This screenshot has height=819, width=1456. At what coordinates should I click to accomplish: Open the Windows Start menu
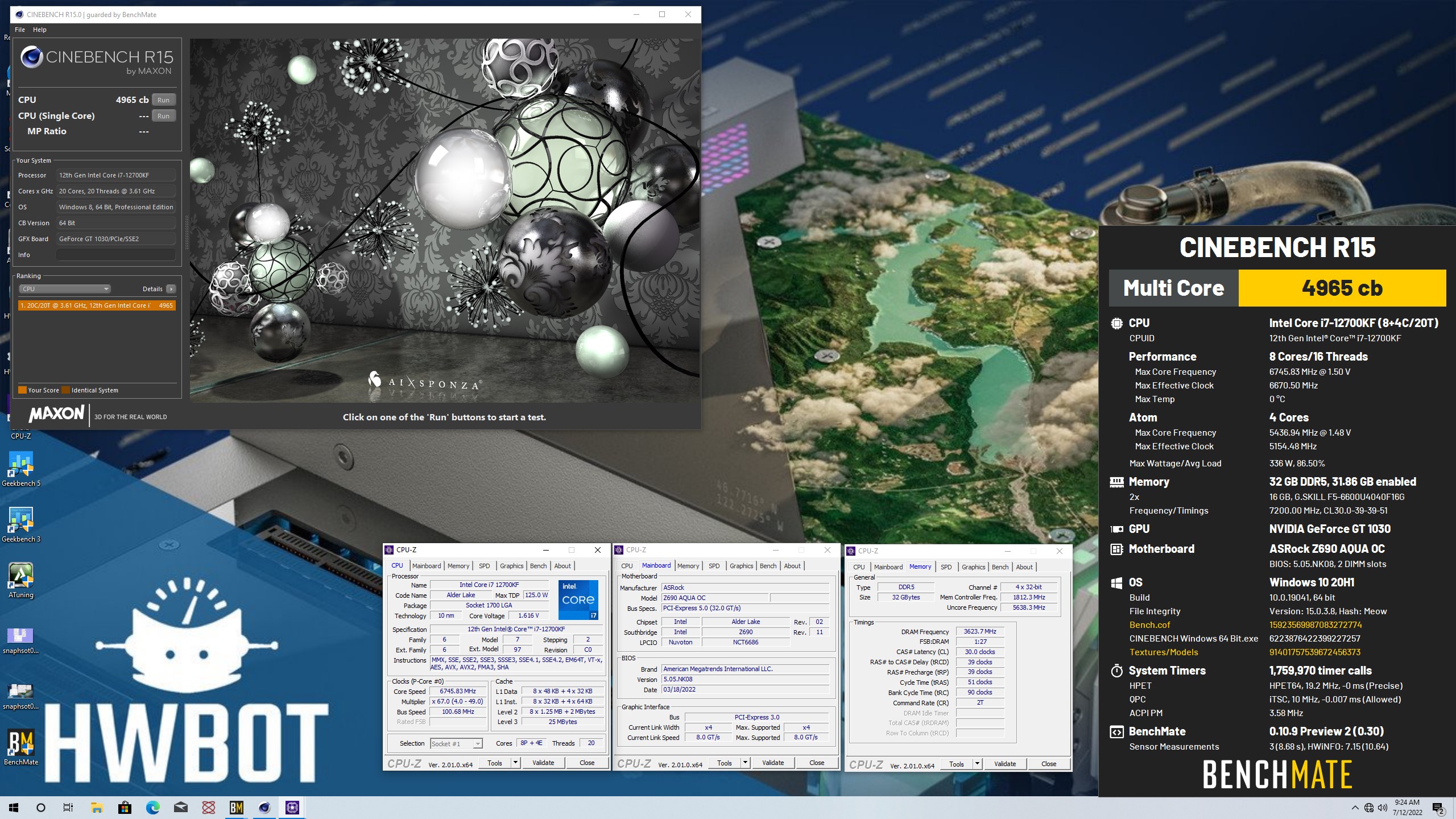[14, 808]
